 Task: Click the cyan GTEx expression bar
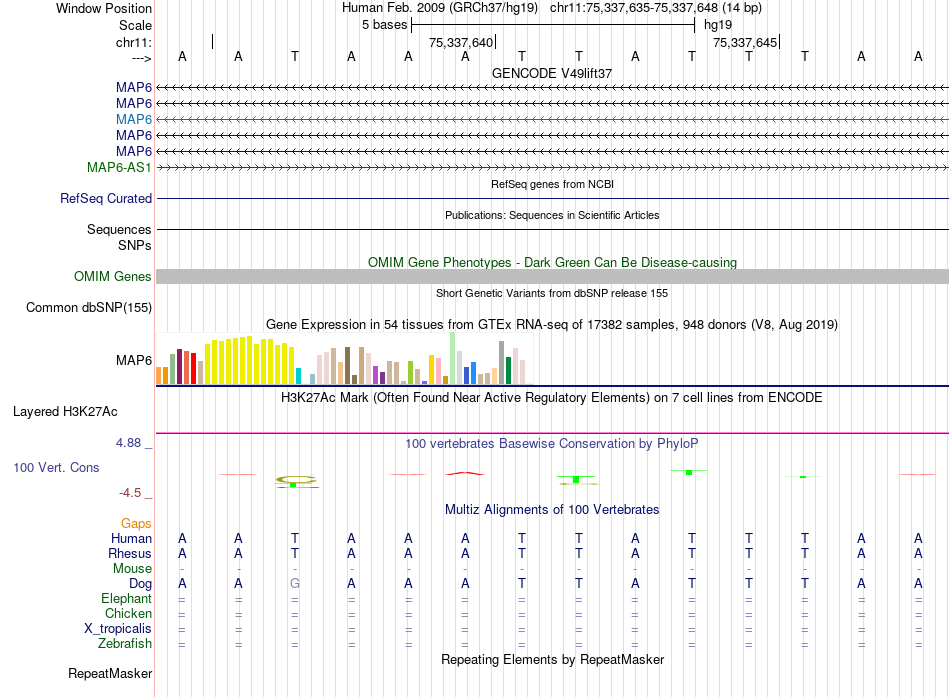pos(298,376)
